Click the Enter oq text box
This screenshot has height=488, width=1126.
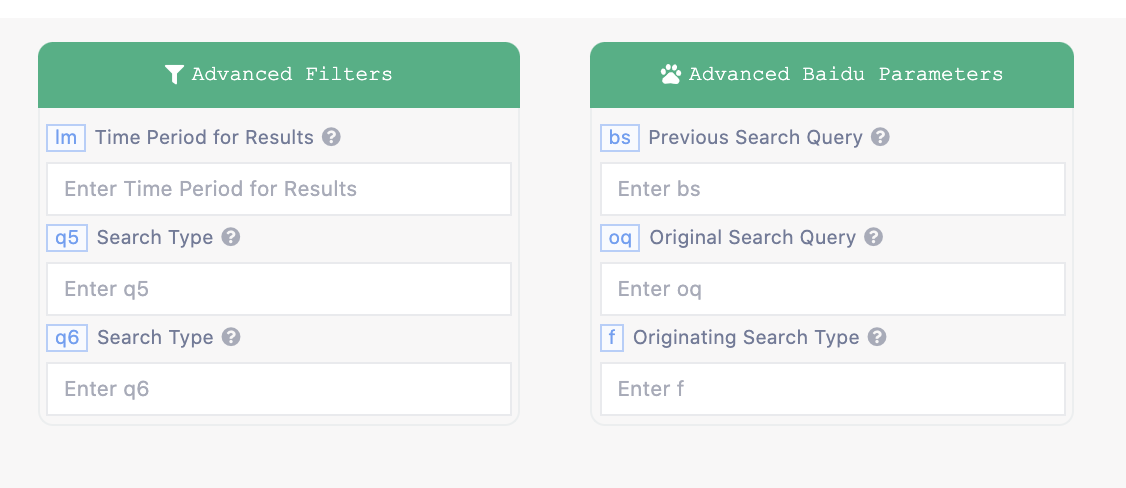(x=832, y=289)
